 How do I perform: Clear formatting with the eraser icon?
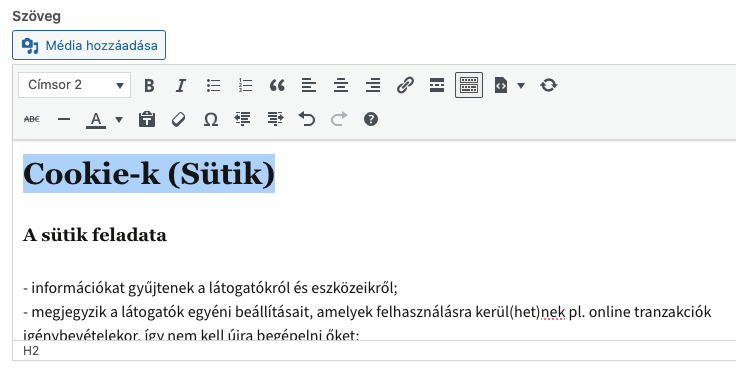[179, 119]
